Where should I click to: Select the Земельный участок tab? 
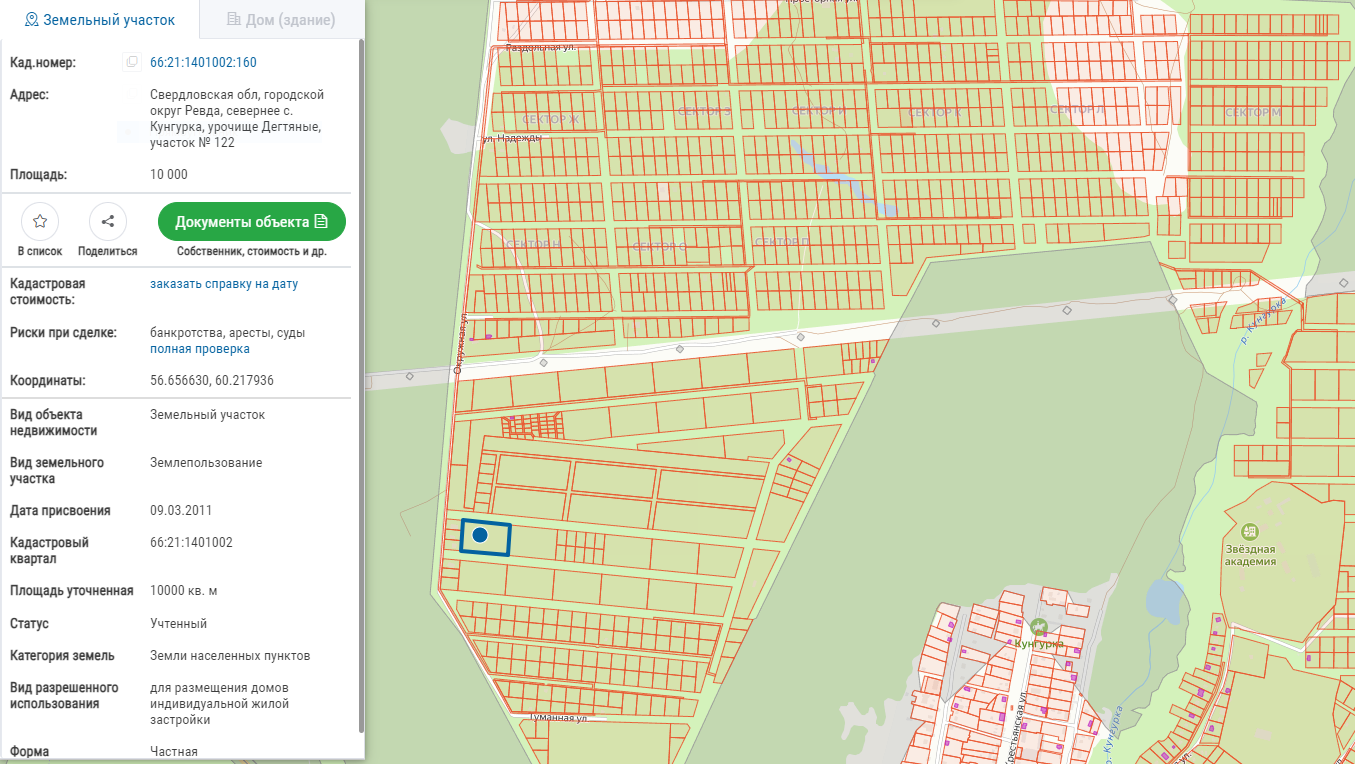[x=100, y=20]
